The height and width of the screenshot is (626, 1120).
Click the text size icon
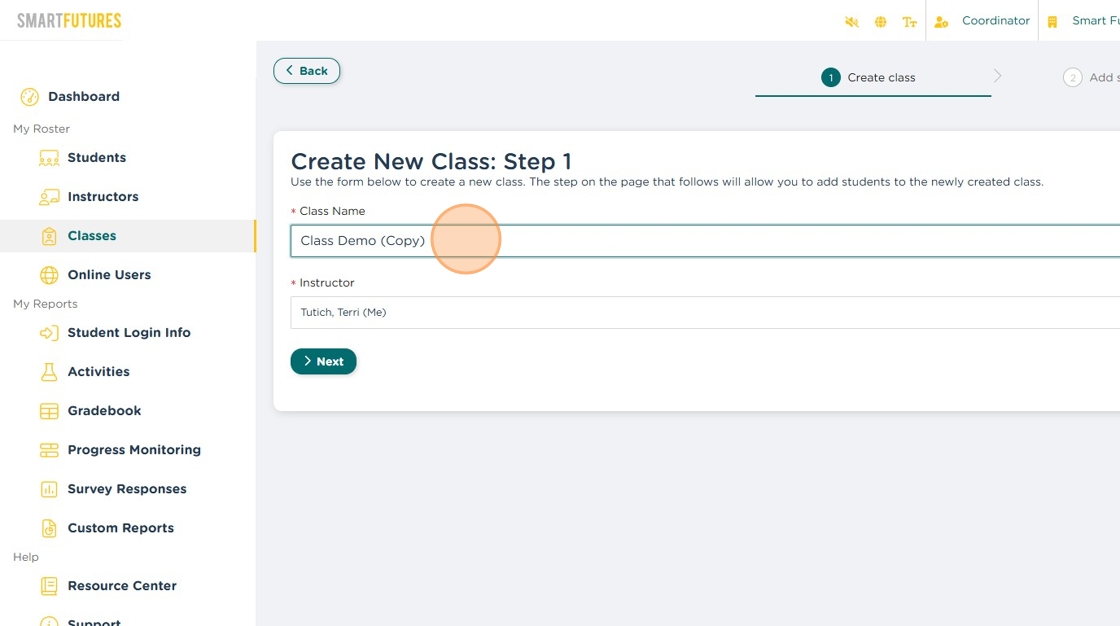[x=909, y=21]
